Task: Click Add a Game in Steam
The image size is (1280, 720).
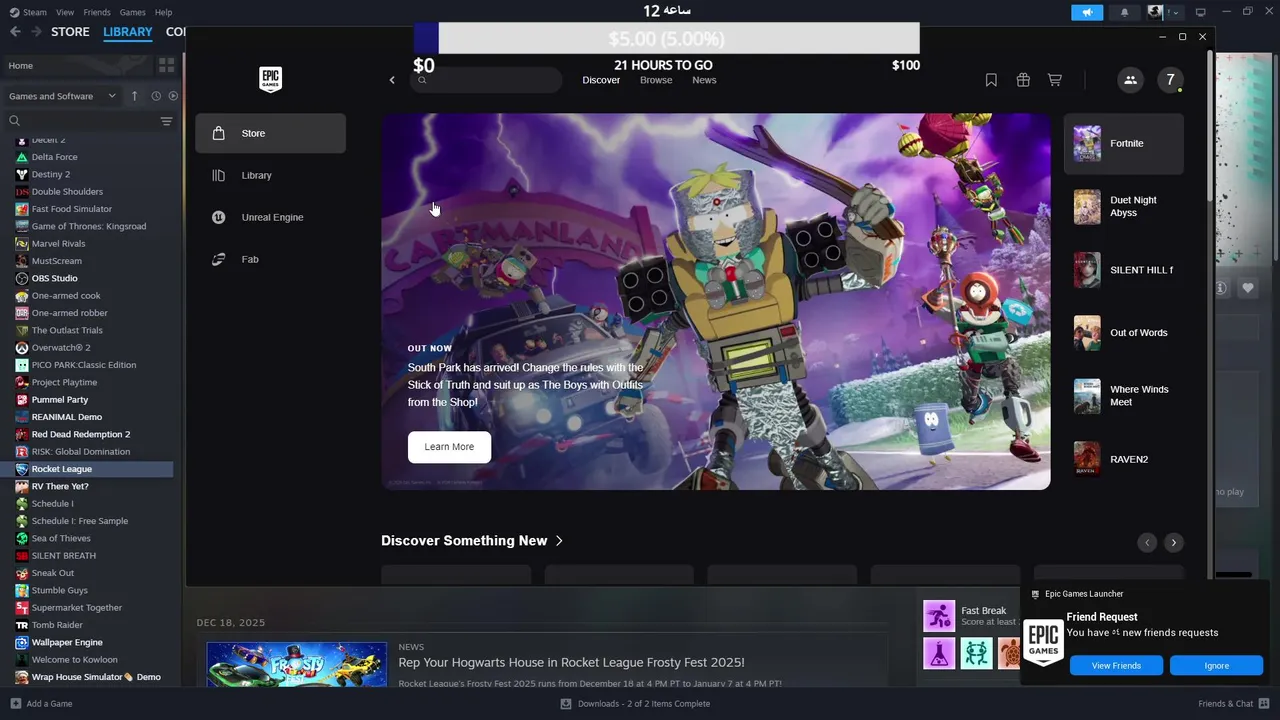Action: [40, 704]
